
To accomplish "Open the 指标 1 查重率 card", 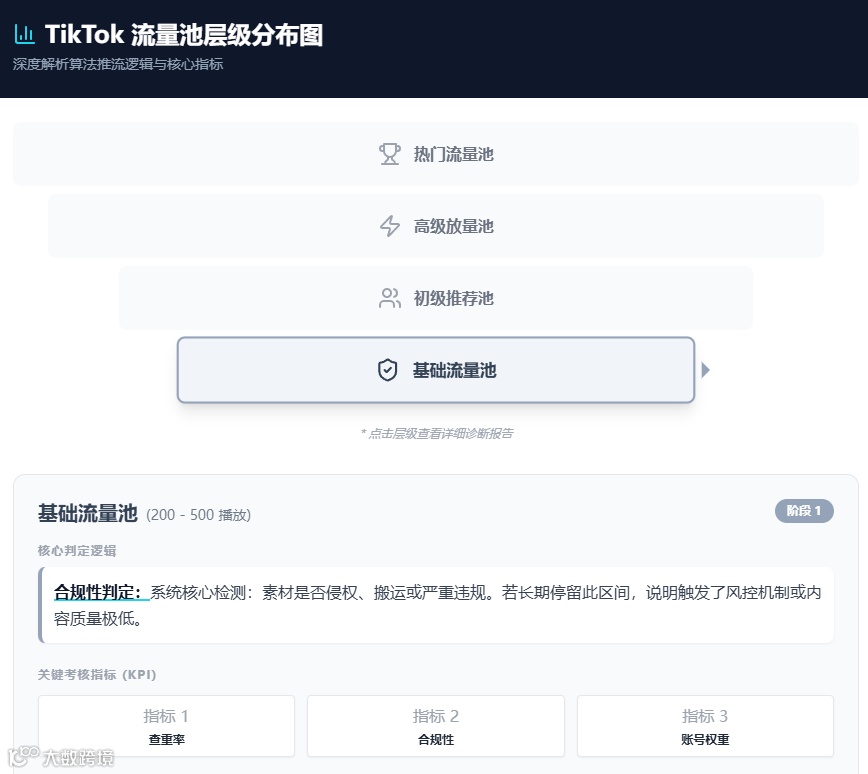I will point(166,726).
